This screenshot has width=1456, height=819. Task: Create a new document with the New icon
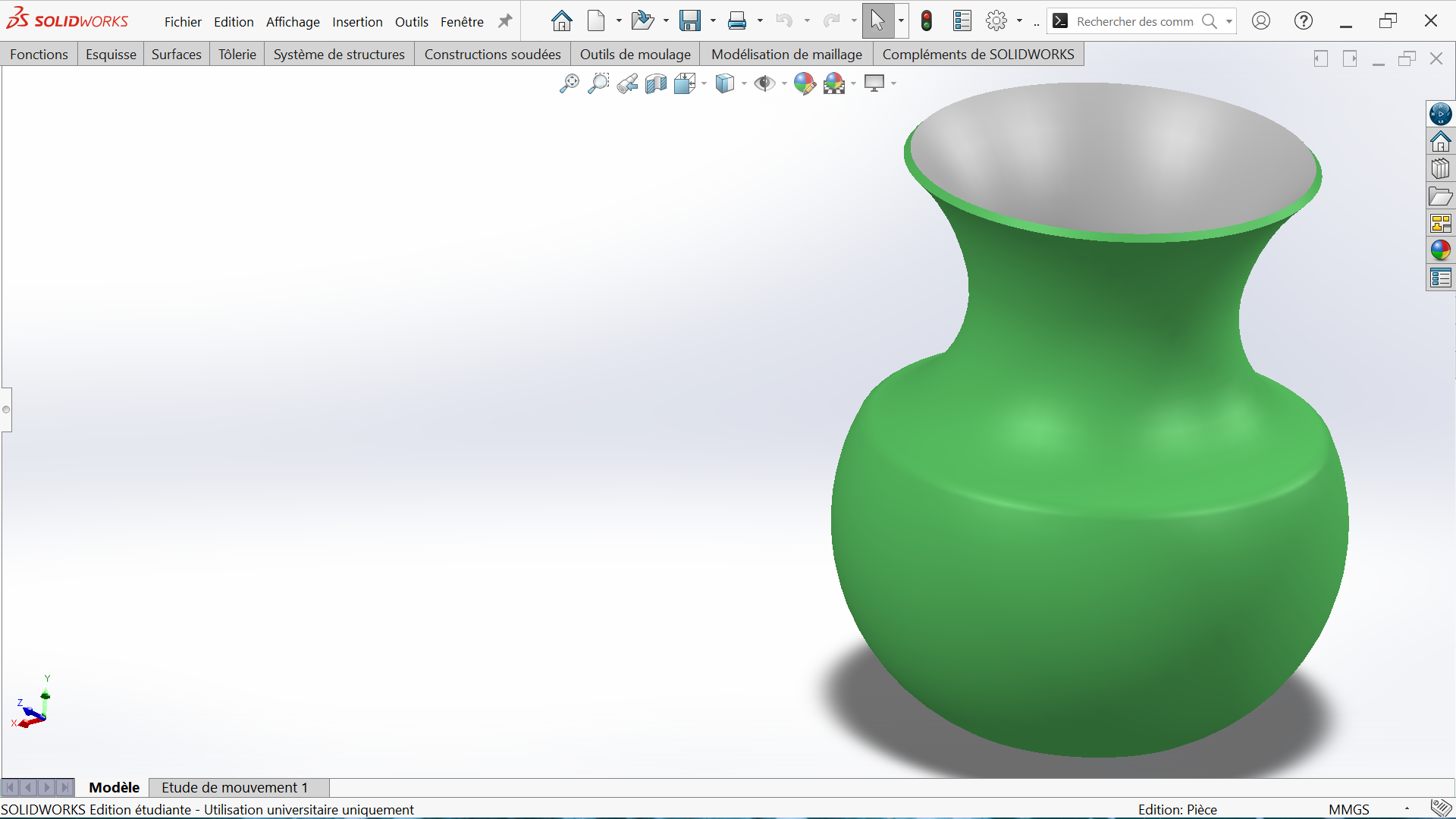click(x=597, y=21)
